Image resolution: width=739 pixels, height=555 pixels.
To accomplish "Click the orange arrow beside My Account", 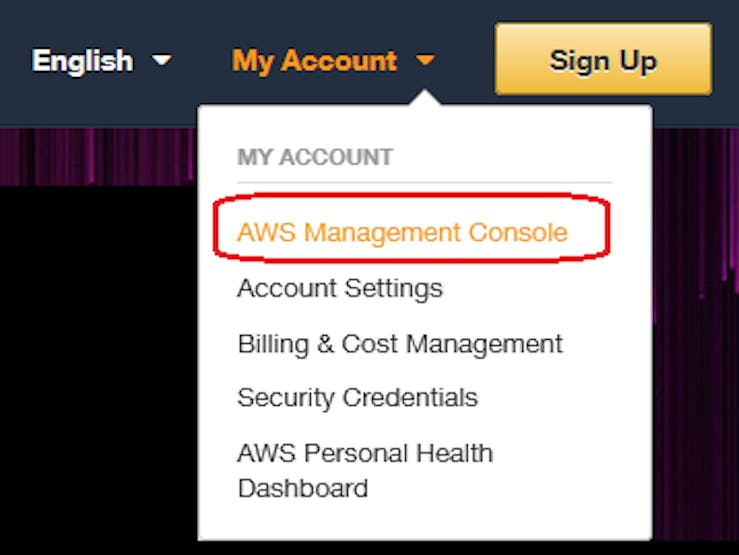I will coord(425,60).
